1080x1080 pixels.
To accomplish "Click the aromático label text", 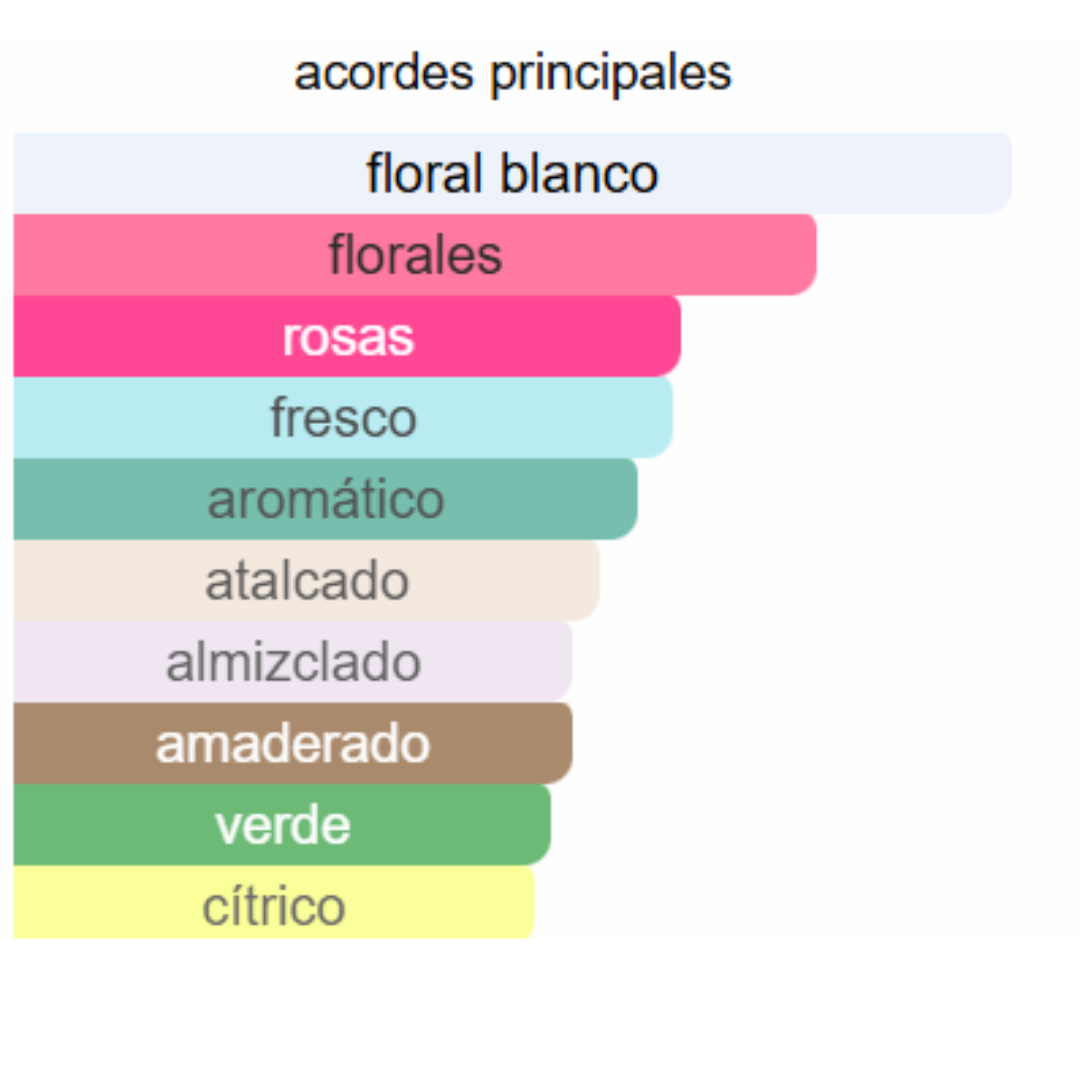I will pyautogui.click(x=326, y=497).
